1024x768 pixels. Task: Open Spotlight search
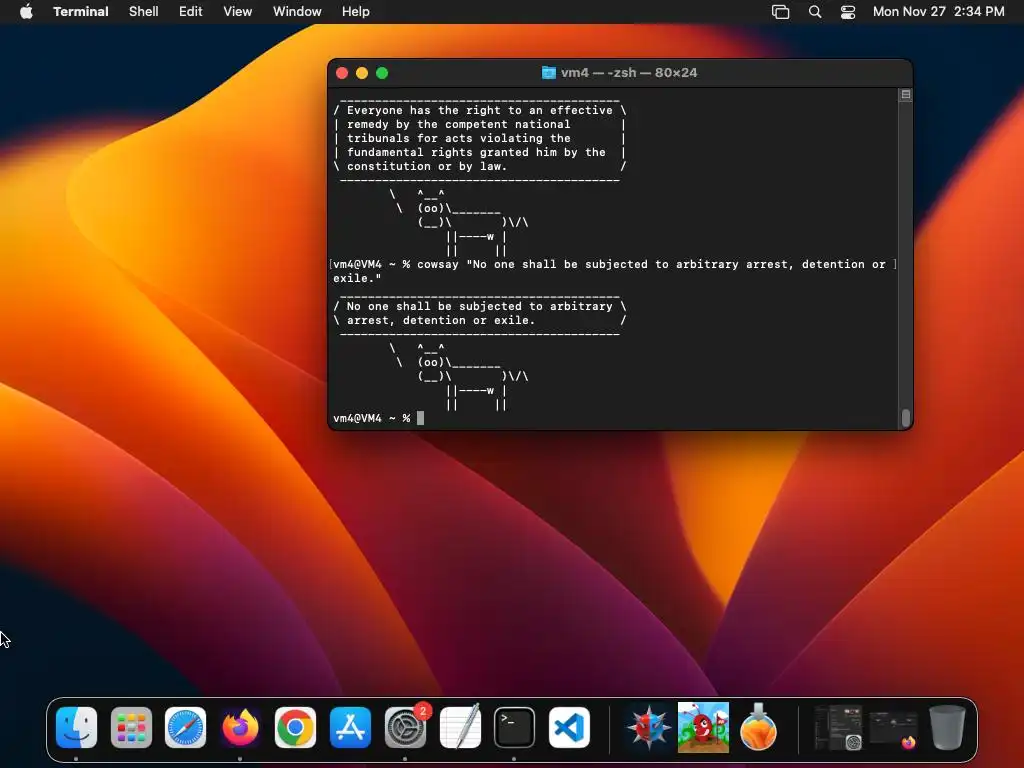coord(814,12)
